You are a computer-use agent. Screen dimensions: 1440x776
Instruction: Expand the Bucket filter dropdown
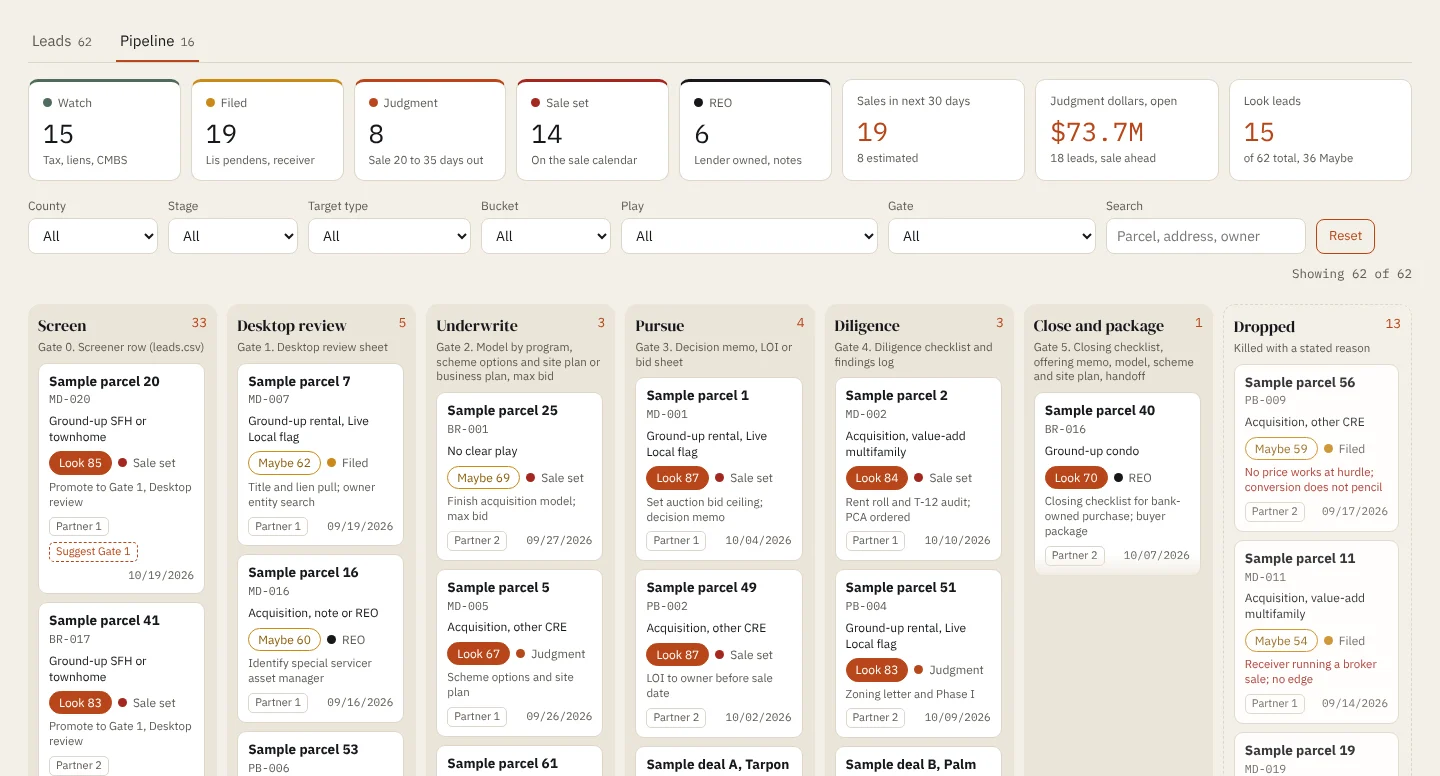click(x=546, y=236)
